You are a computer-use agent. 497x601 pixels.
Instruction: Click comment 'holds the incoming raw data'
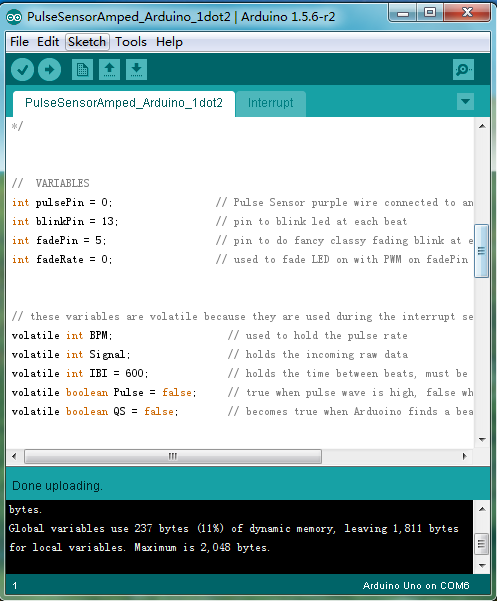pyautogui.click(x=326, y=355)
